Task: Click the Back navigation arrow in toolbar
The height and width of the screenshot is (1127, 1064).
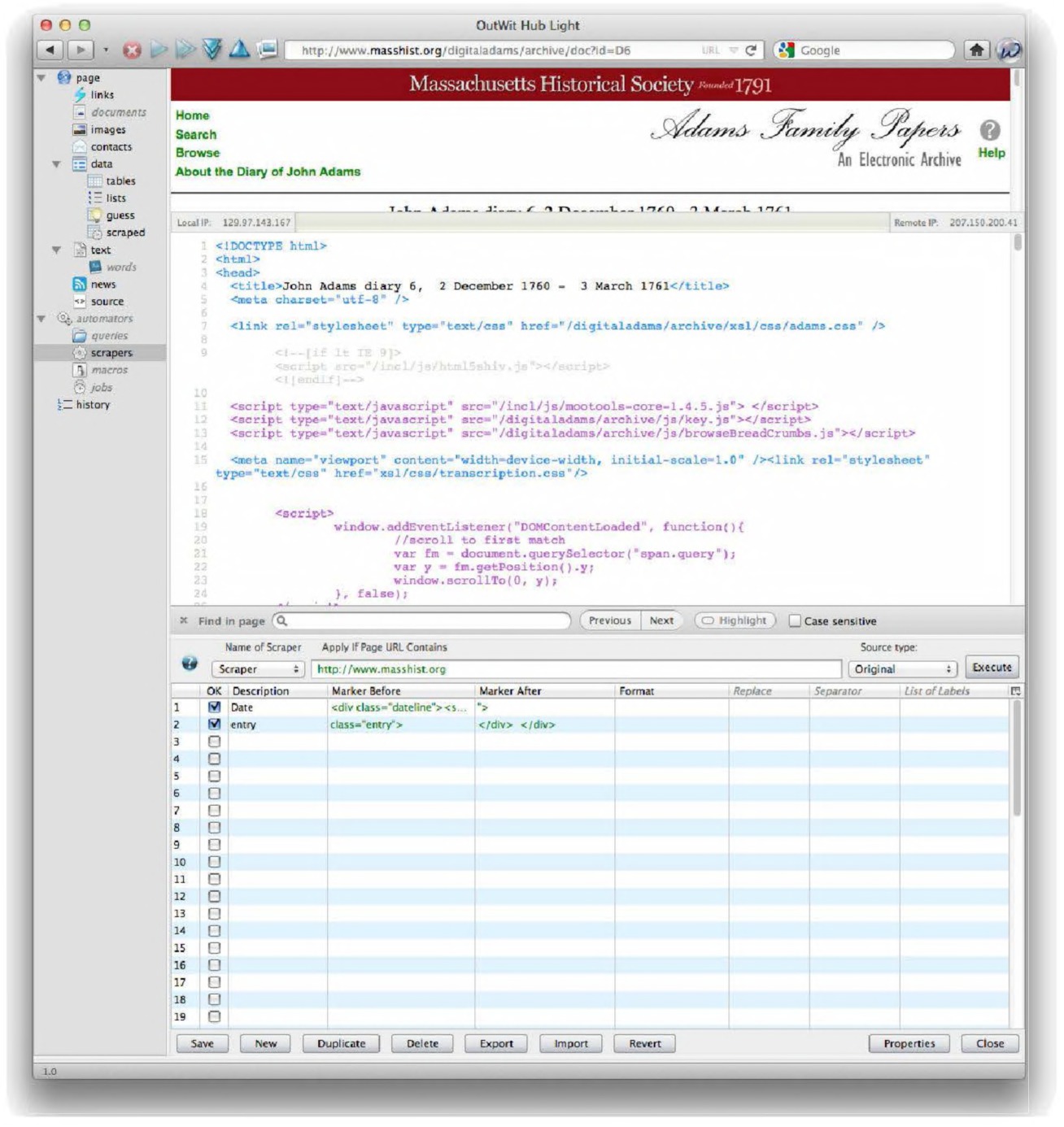Action: [x=50, y=50]
